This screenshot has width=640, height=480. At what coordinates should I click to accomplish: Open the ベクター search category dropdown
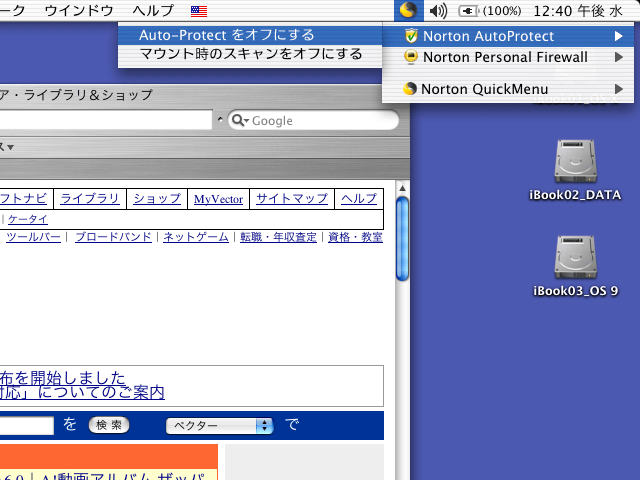pos(220,426)
